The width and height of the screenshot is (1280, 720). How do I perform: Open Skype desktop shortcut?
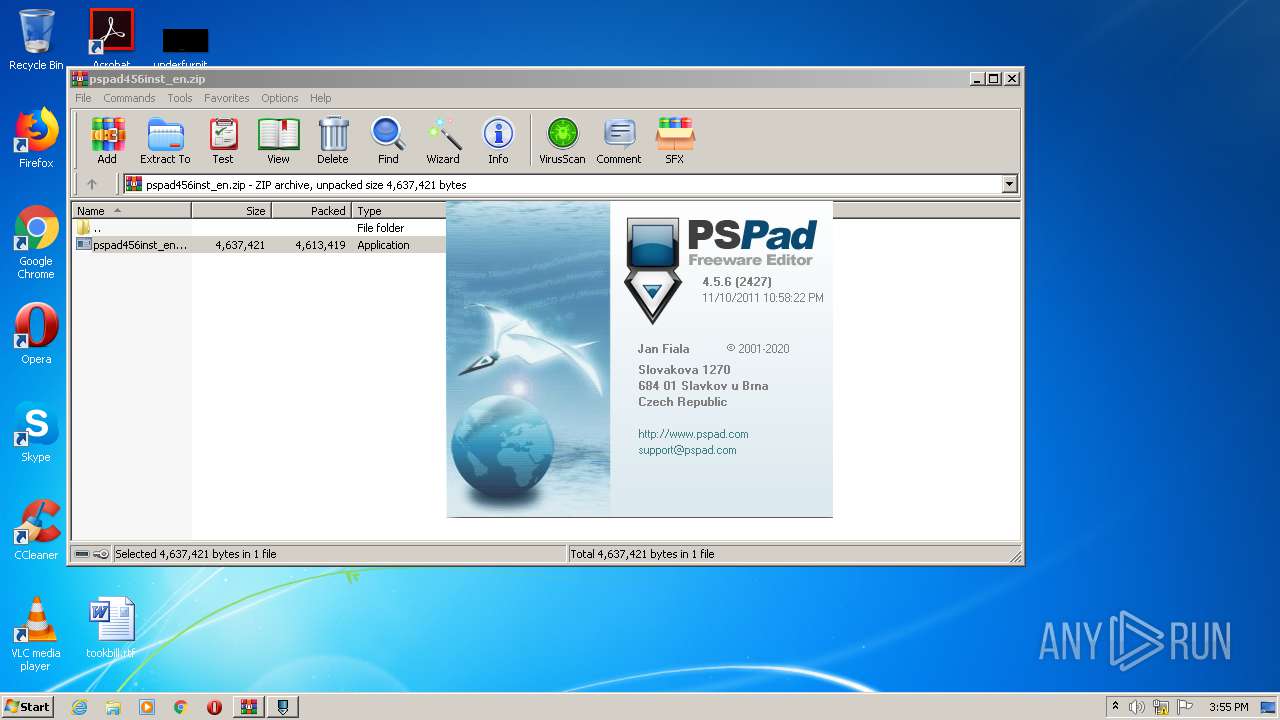(36, 432)
